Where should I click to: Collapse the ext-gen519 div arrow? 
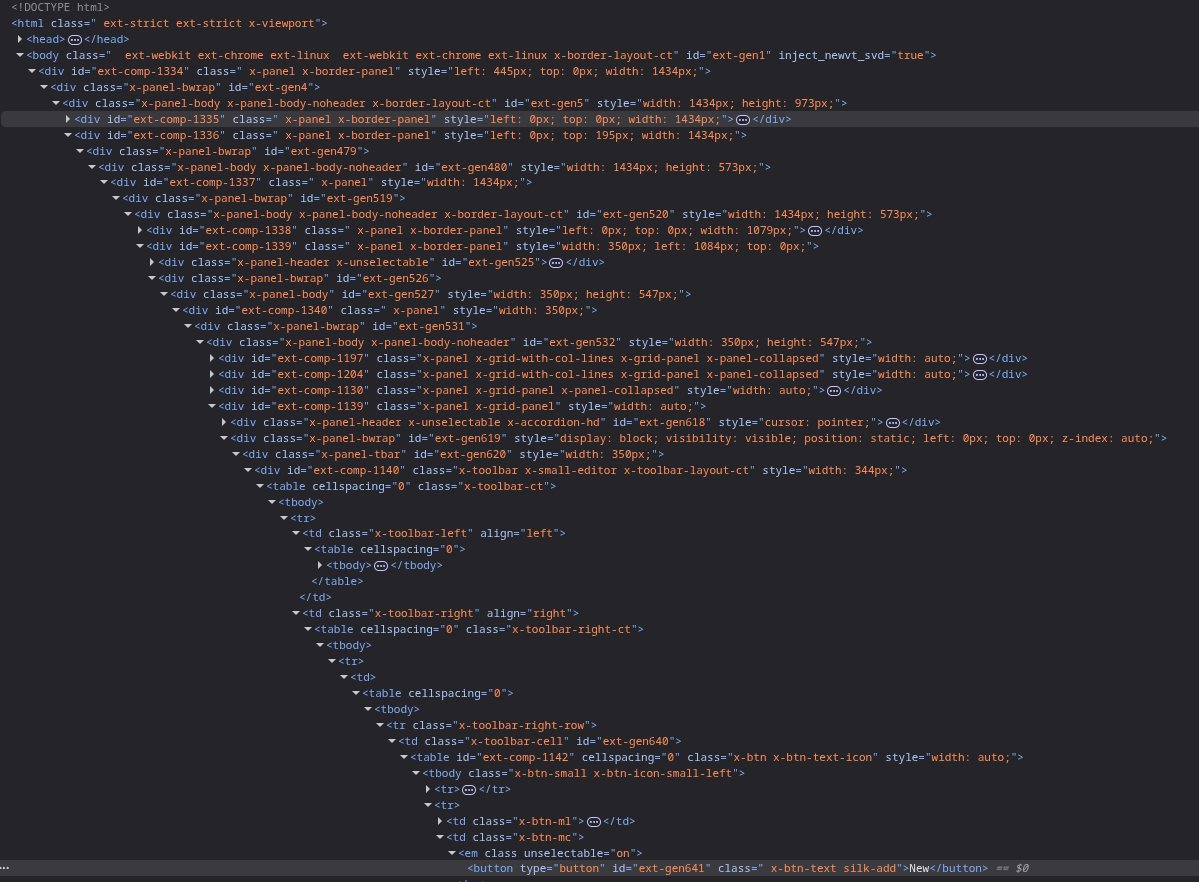[116, 198]
